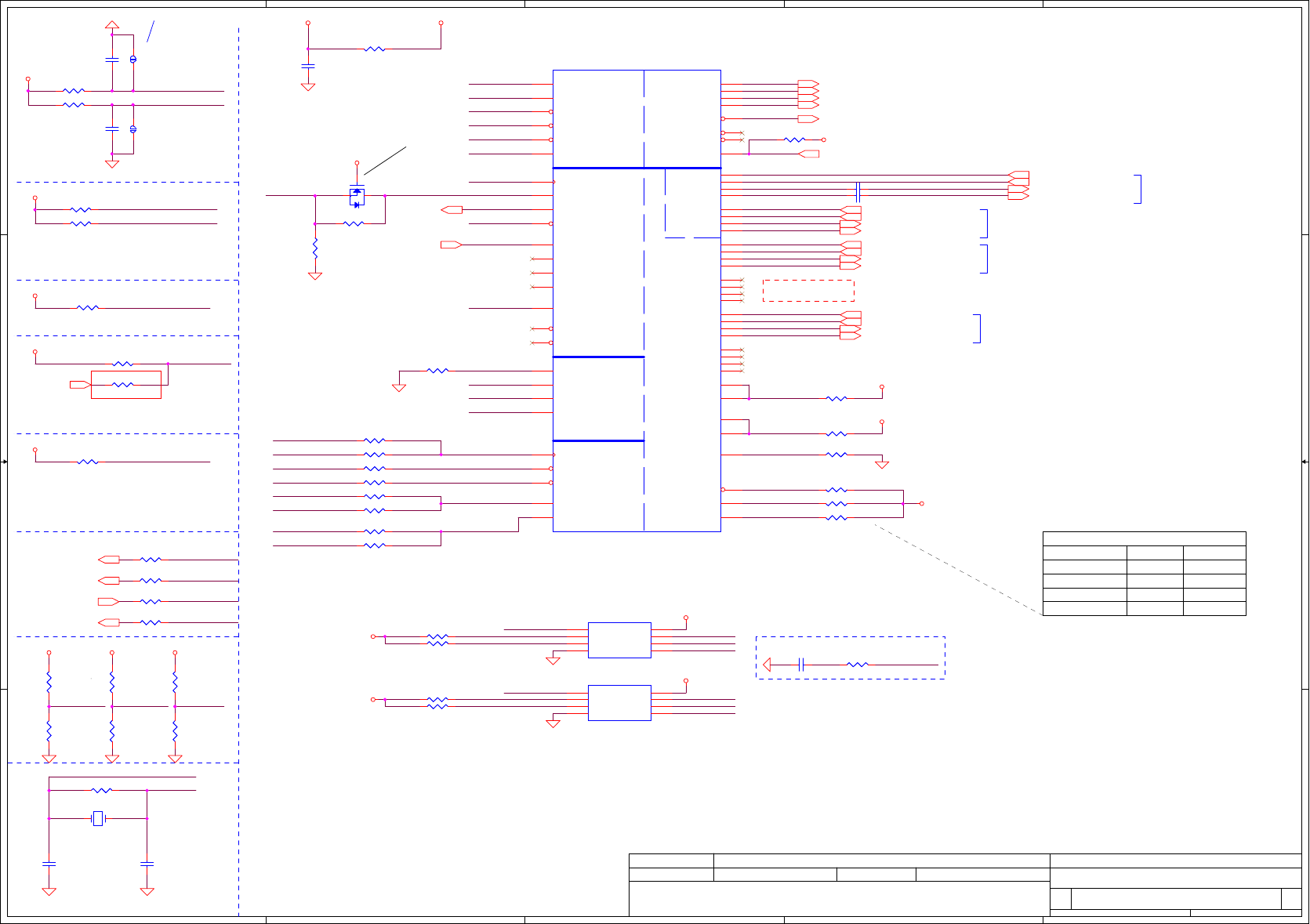Select the capacitor placed across the long bus lines
This screenshot has width=1310, height=924.
[858, 192]
